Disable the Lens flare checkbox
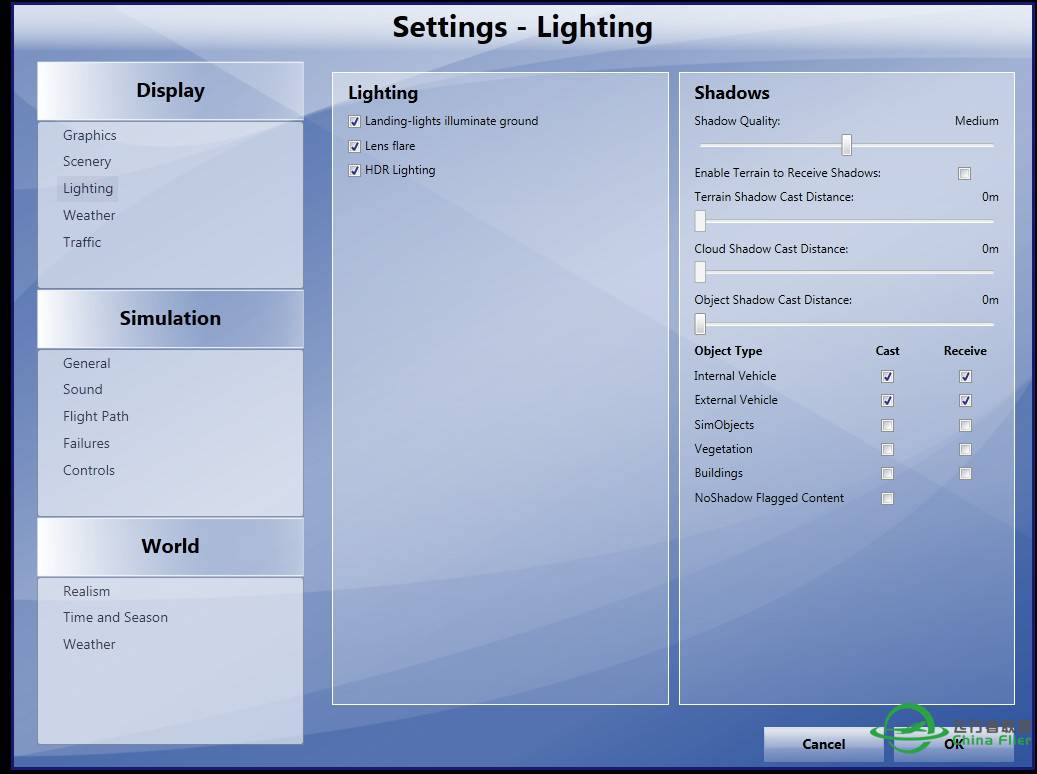This screenshot has width=1037, height=774. point(354,146)
